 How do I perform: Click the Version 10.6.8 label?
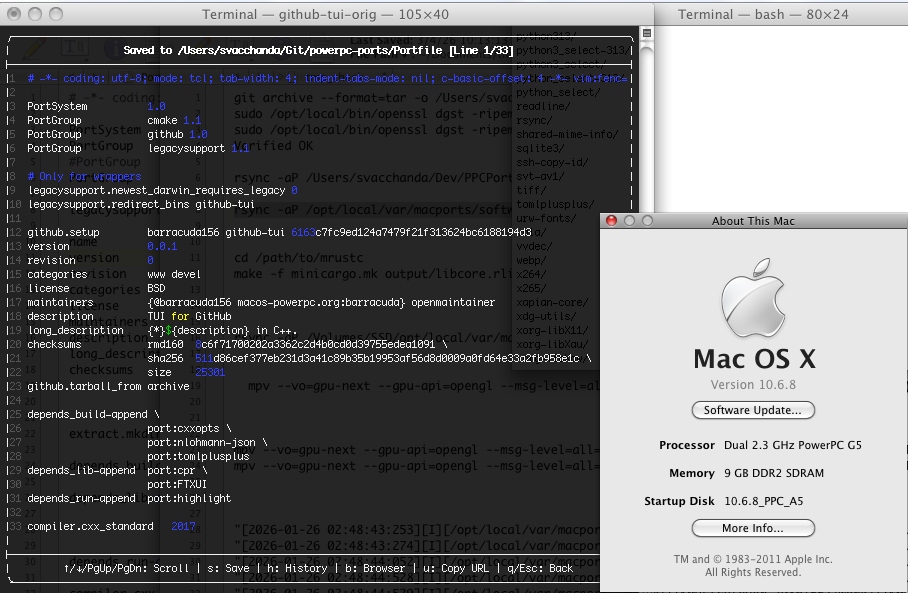click(753, 385)
